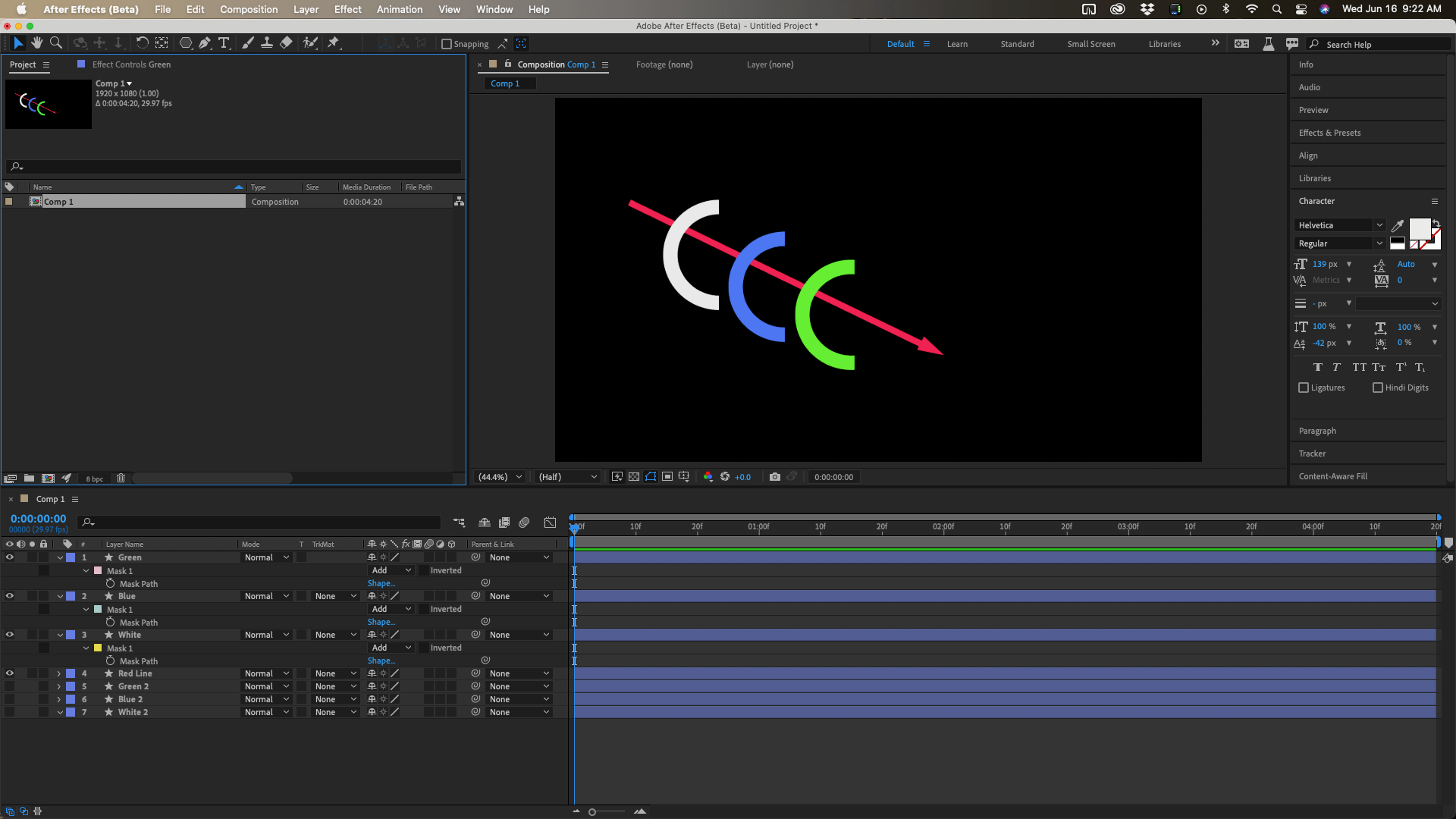The image size is (1456, 819).
Task: Toggle transparency grid in the Composition viewer
Action: click(634, 477)
